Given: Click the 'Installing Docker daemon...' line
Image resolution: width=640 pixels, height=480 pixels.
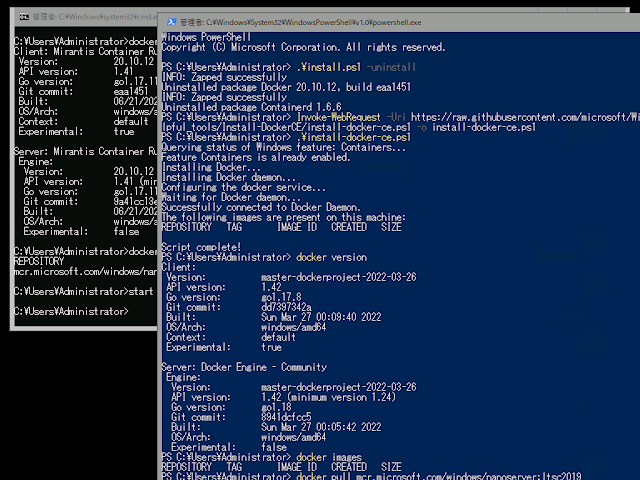Looking at the screenshot, I should pos(229,177).
